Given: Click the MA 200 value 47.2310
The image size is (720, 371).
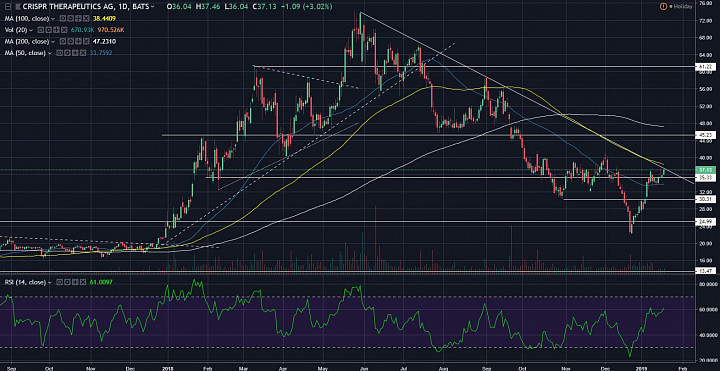Looking at the screenshot, I should 104,42.
